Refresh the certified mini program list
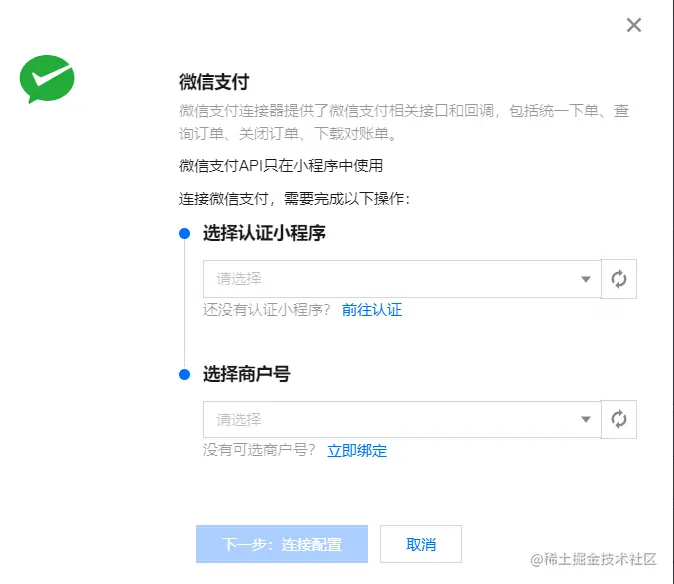The height and width of the screenshot is (584, 674). tap(619, 279)
